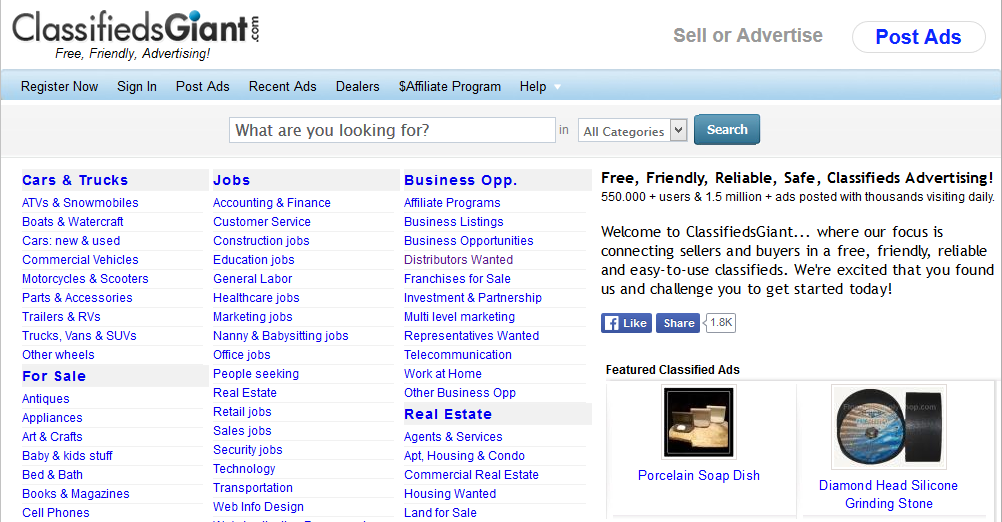Open Parts & Accessories link
Screen dimensions: 1002x522
pos(77,298)
